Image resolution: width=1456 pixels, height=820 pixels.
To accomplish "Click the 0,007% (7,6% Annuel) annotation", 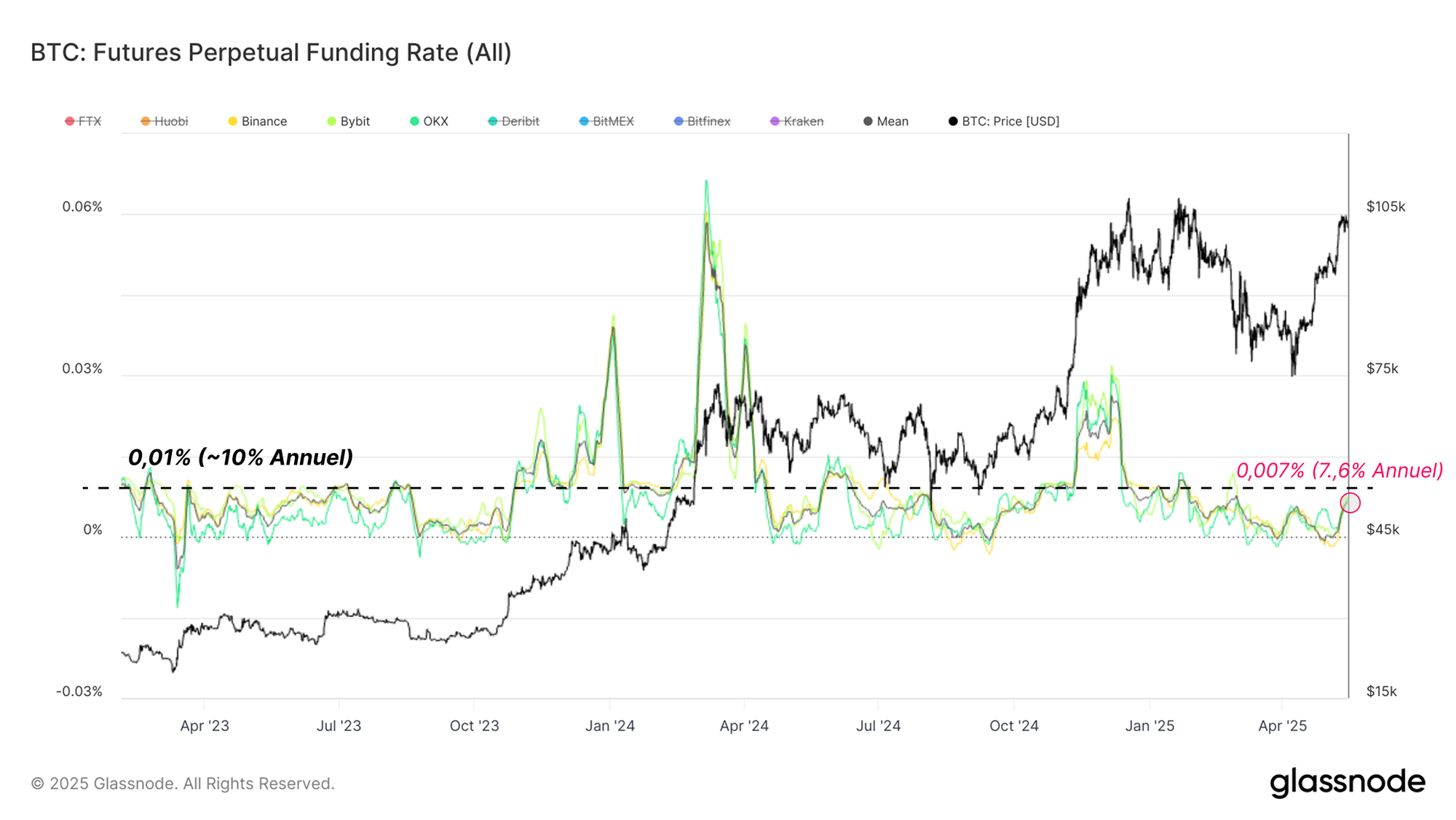I will click(x=1339, y=470).
